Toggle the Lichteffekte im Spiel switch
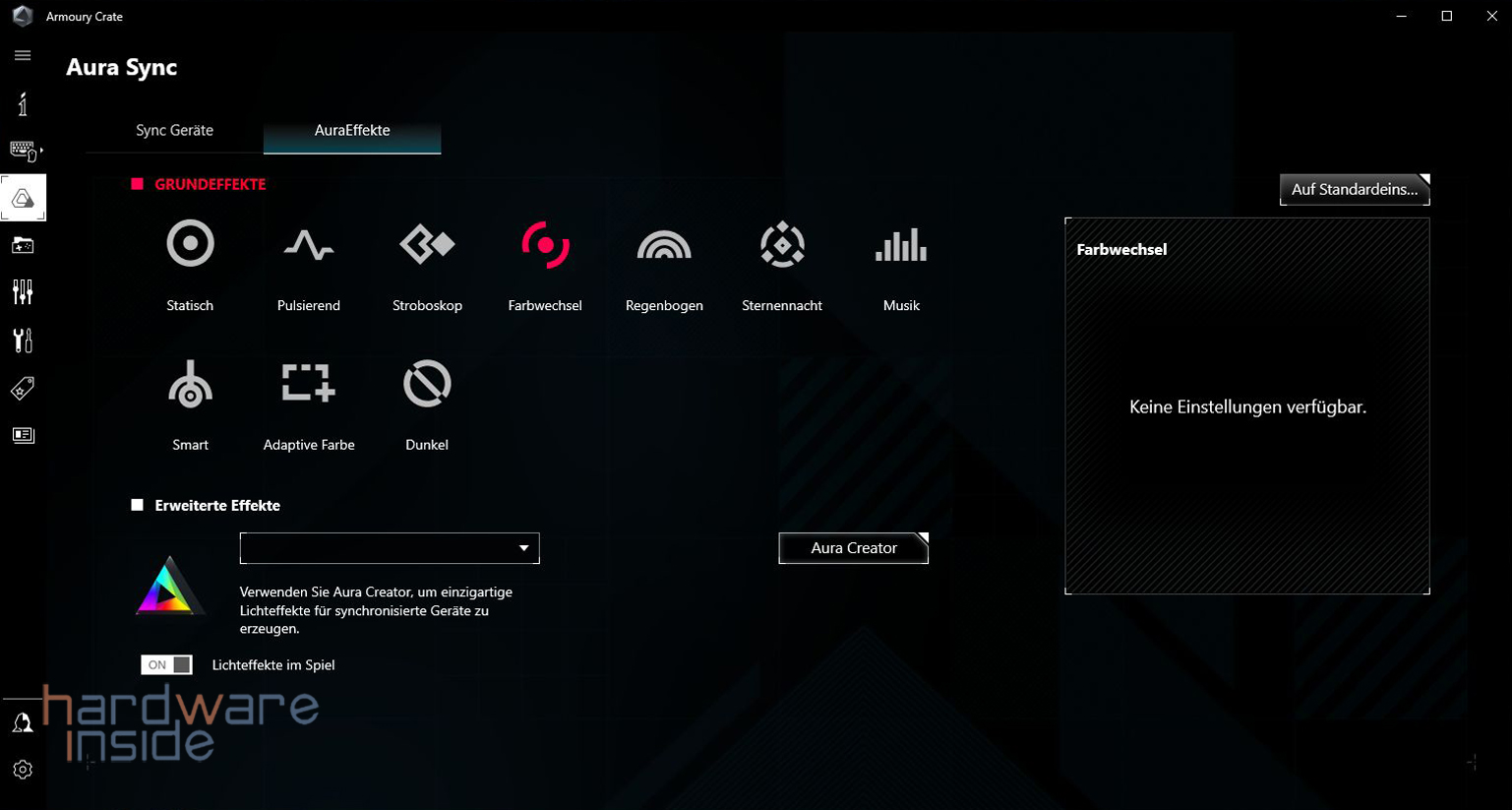Image resolution: width=1512 pixels, height=810 pixels. click(x=166, y=665)
